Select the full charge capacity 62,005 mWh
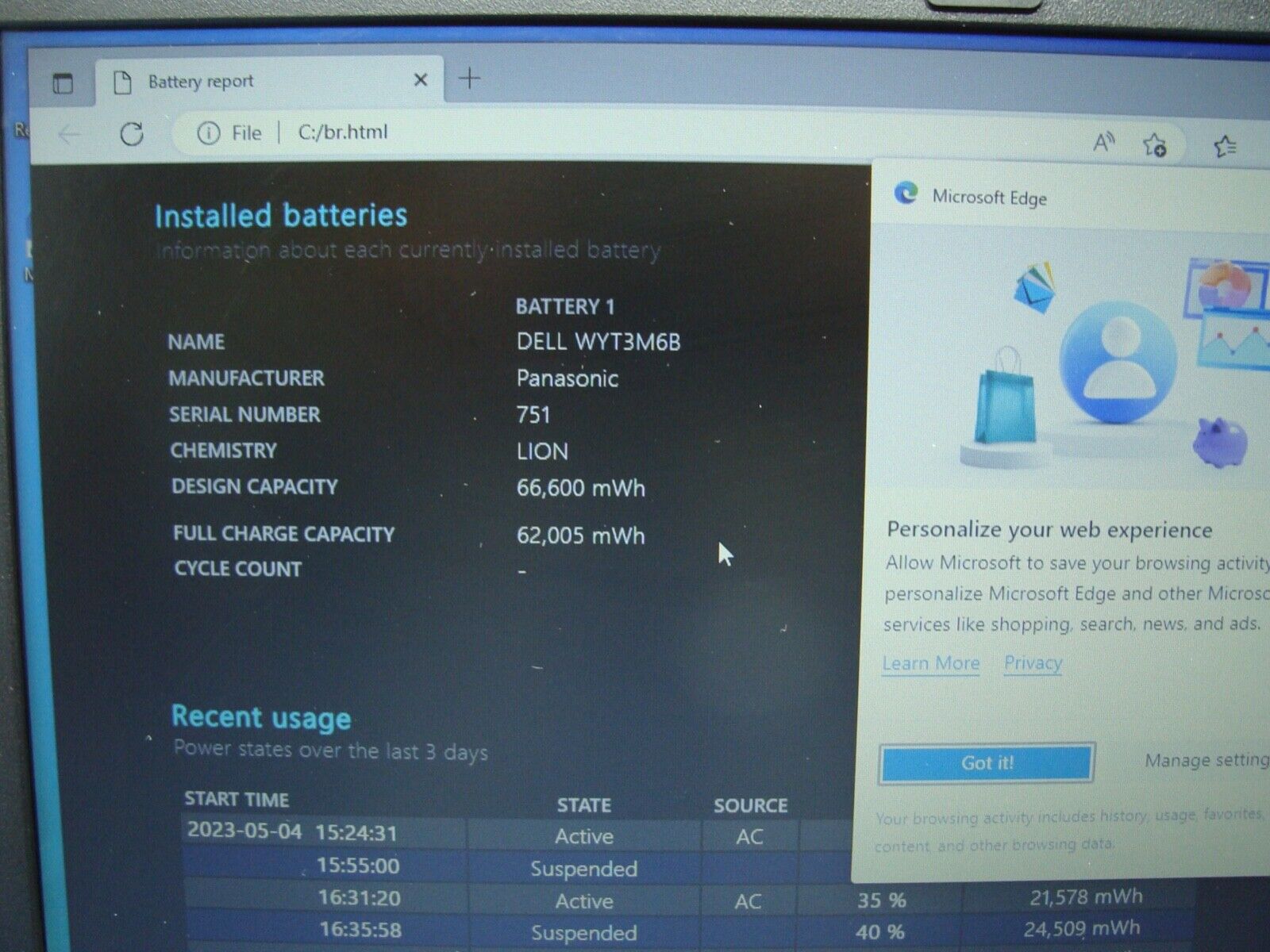Screen dimensions: 1270x952 [580, 535]
